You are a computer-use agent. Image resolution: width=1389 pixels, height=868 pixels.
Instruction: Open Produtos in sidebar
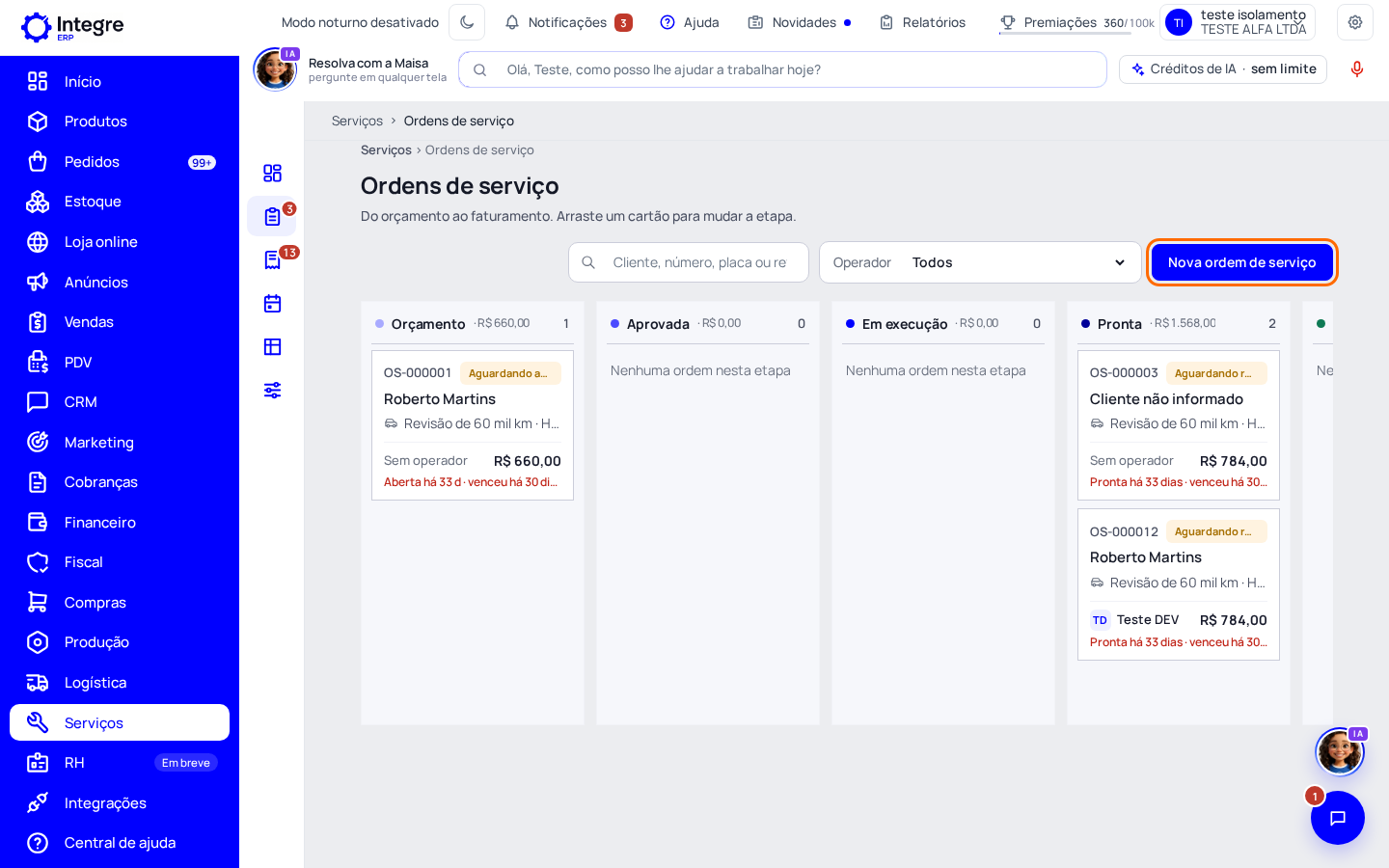coord(120,122)
